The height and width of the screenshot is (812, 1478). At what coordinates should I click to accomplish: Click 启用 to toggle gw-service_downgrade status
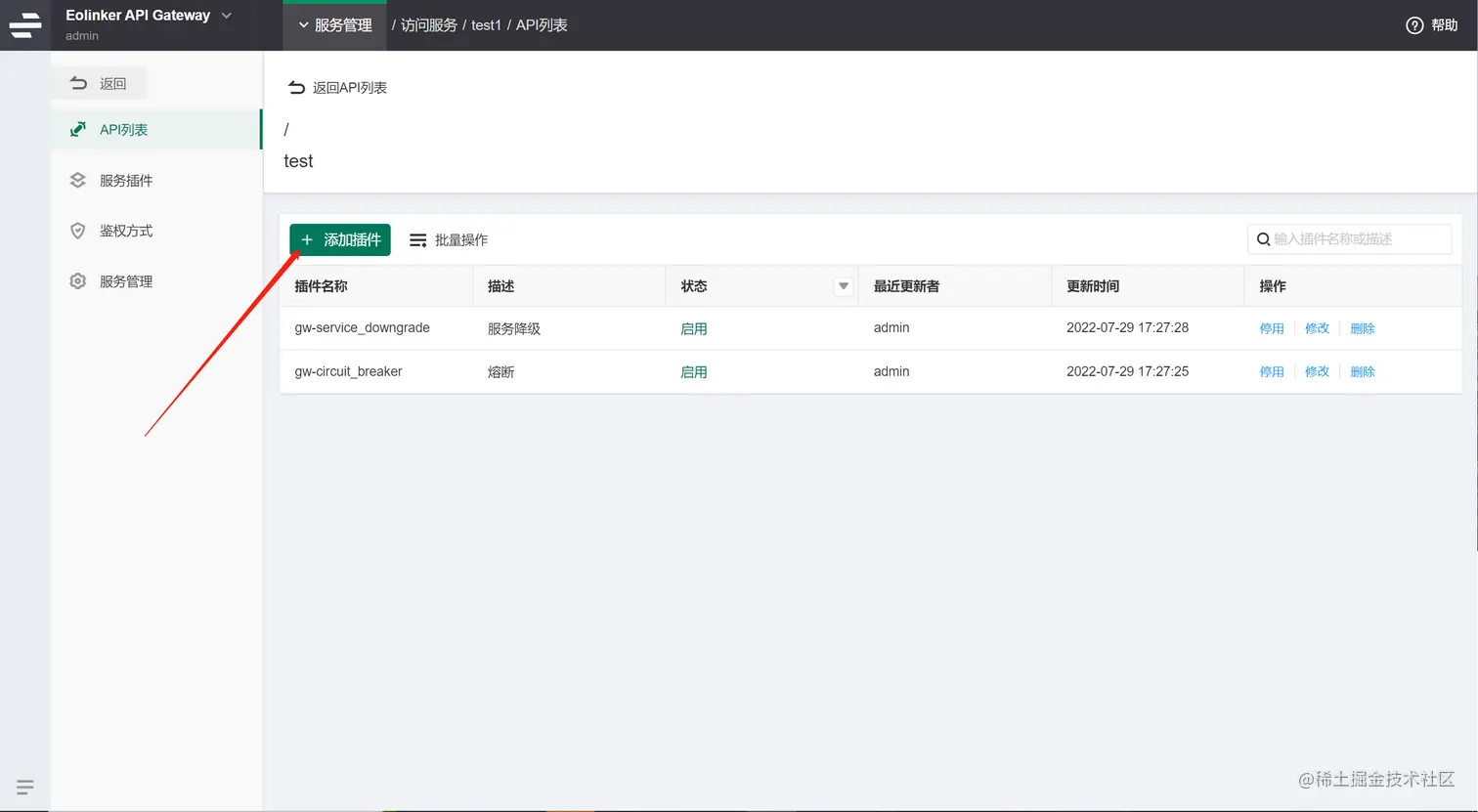tap(693, 328)
